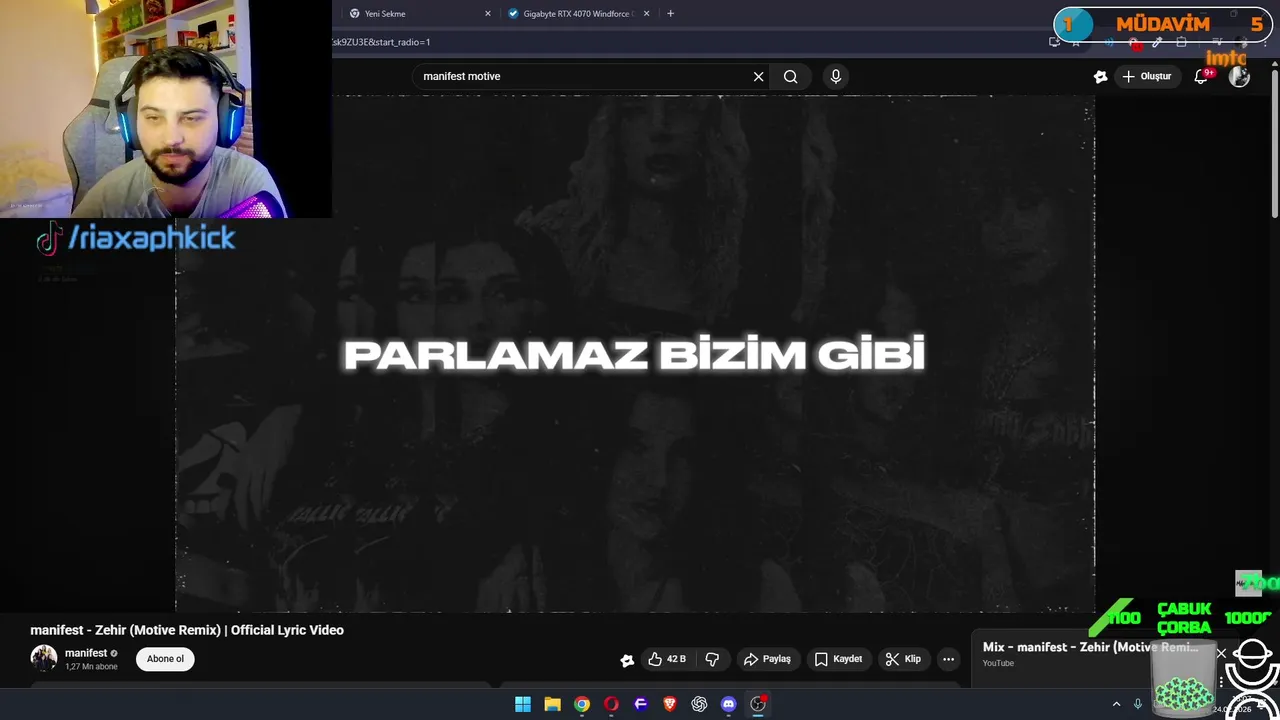Click the sparkle icon beside like button
This screenshot has height=720, width=1280.
point(627,660)
